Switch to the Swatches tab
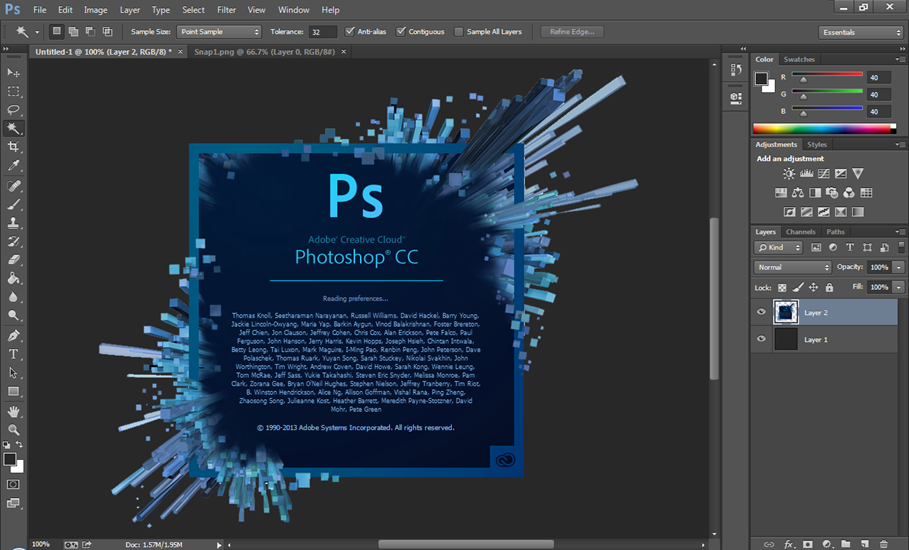 799,59
